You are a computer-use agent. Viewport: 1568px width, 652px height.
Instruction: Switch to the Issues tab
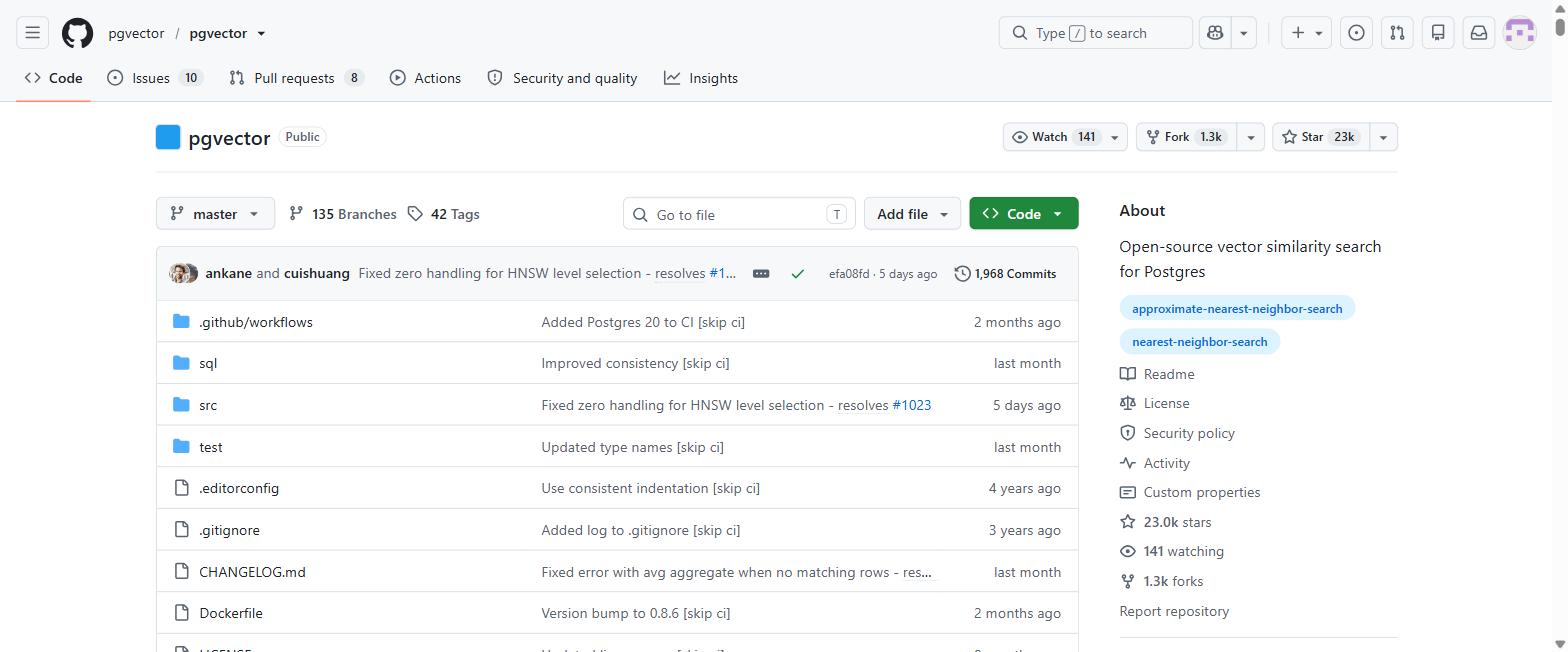(155, 78)
